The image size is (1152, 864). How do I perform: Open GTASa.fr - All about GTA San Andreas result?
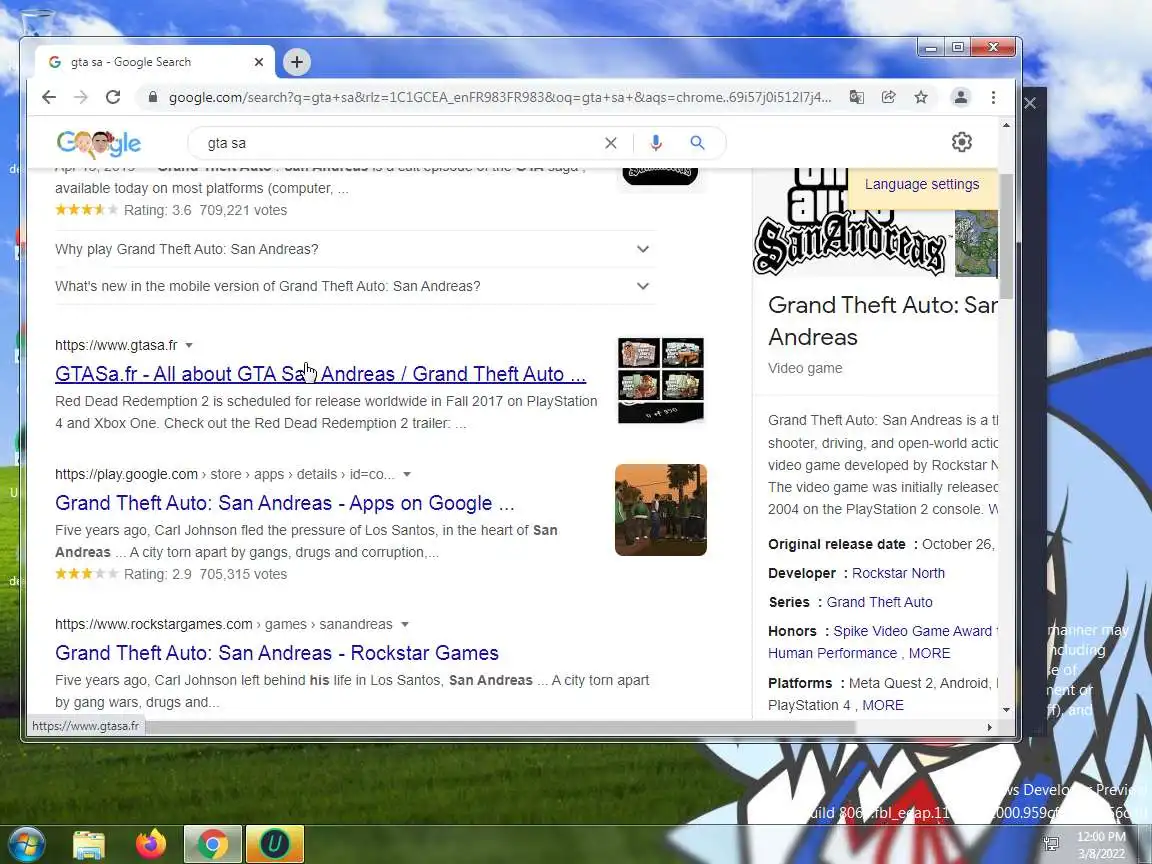(320, 374)
